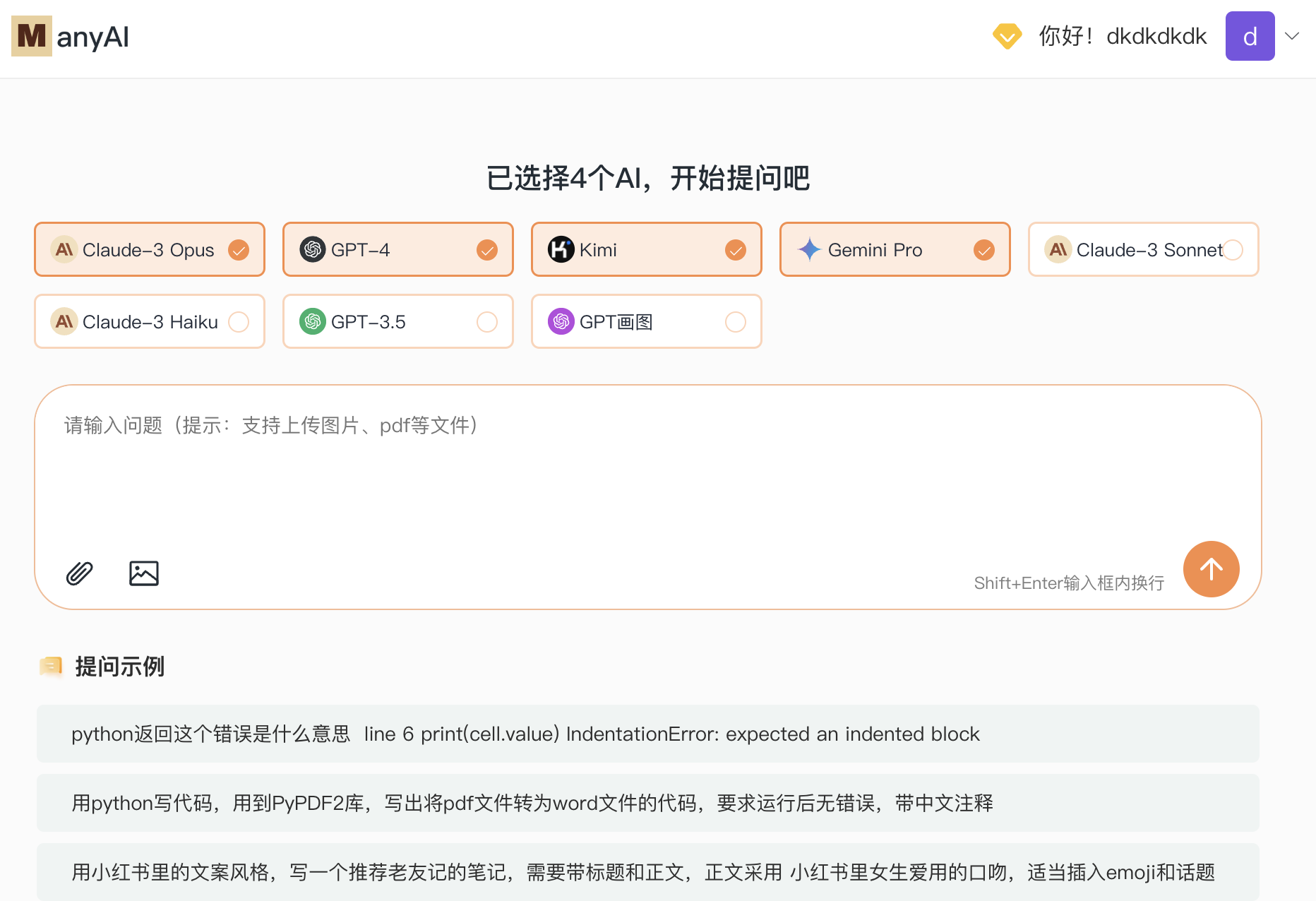Click the Claude-3 Haiku label
The width and height of the screenshot is (1316, 901).
tap(150, 322)
